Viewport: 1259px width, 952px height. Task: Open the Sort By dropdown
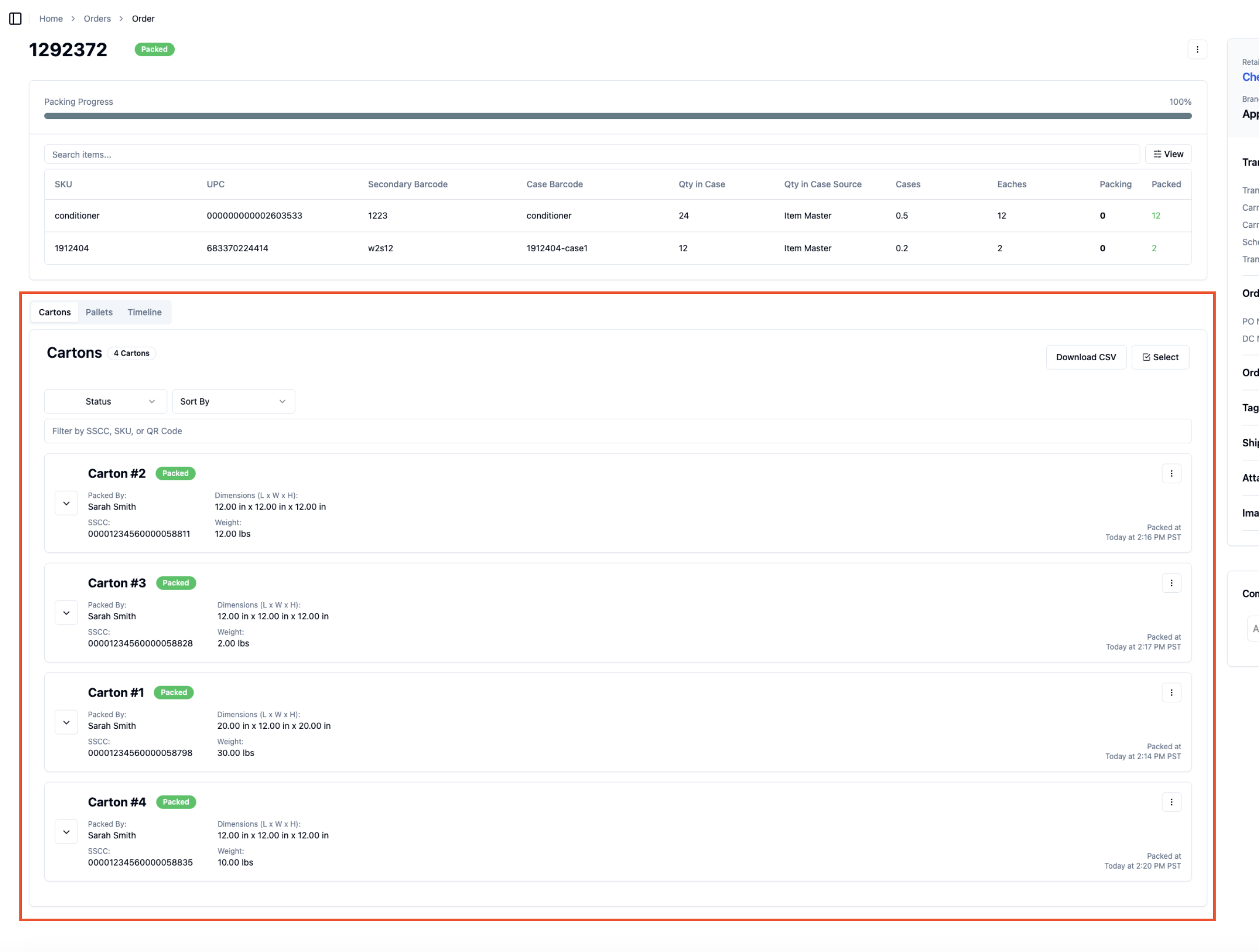tap(233, 402)
